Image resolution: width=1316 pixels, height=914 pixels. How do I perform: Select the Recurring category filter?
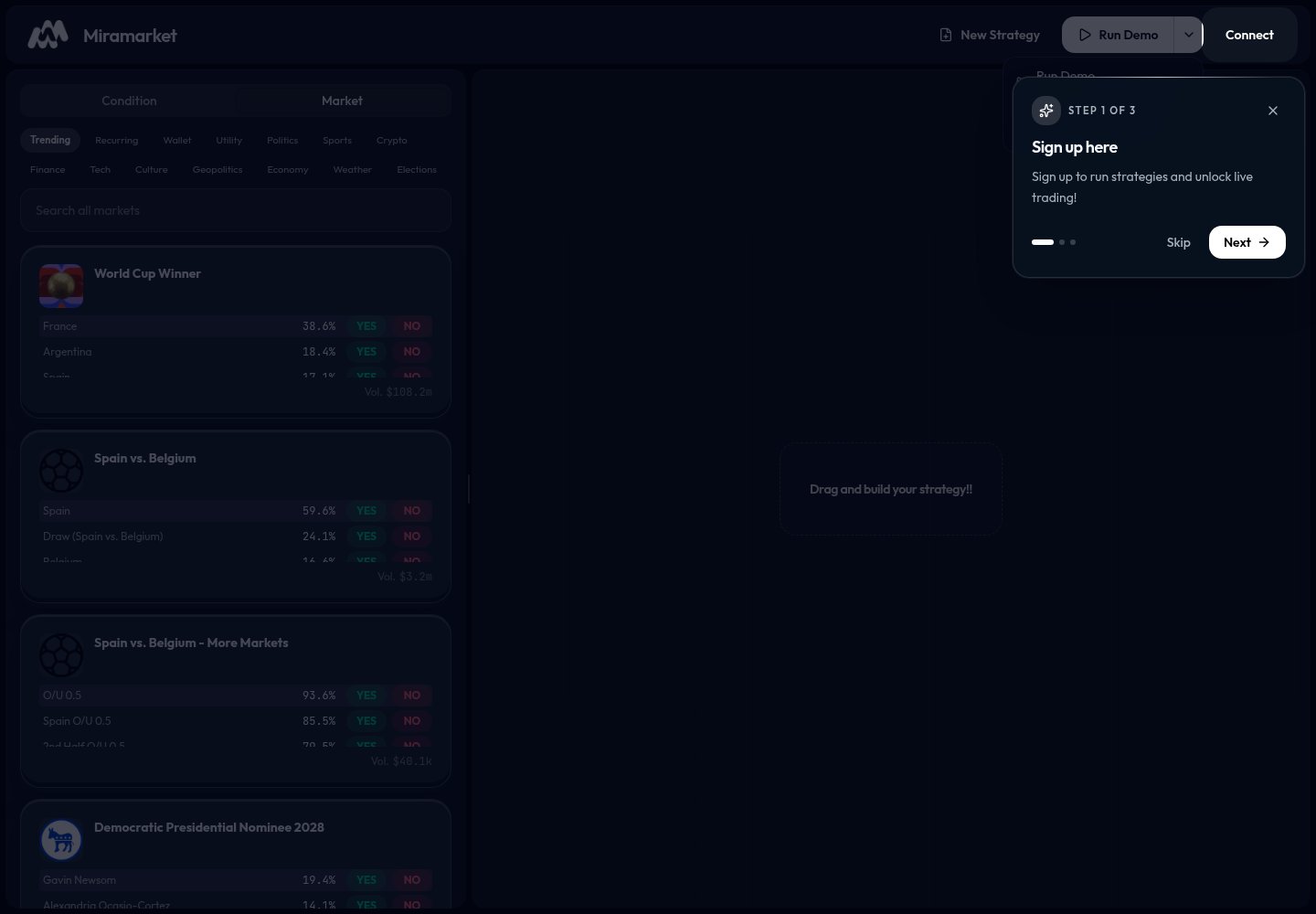pos(117,140)
